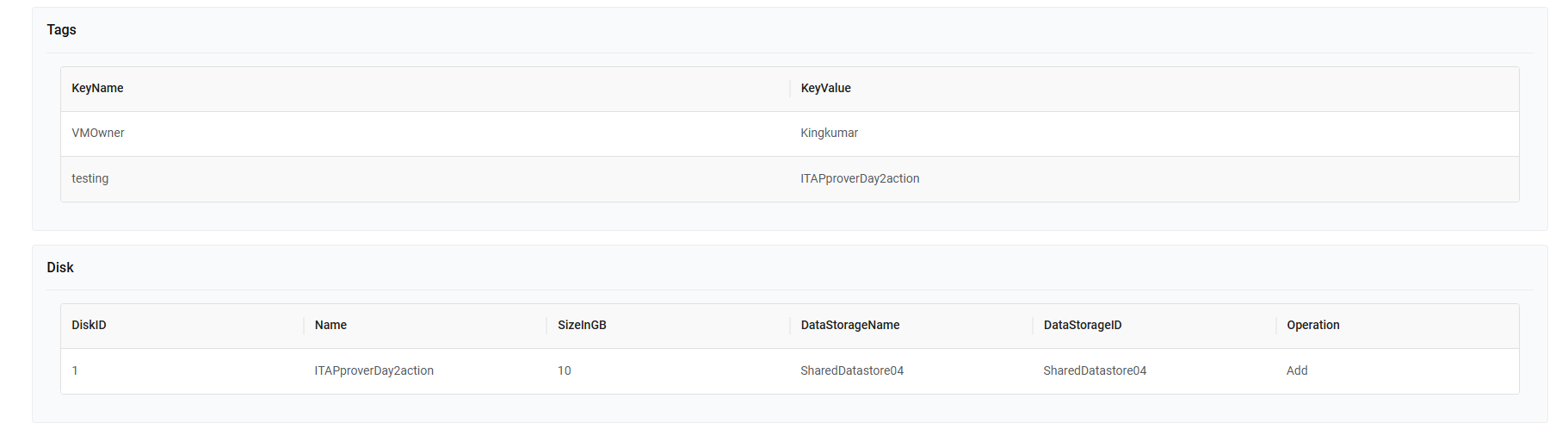This screenshot has width=1568, height=448.
Task: Sort by the Name column header
Action: 330,325
